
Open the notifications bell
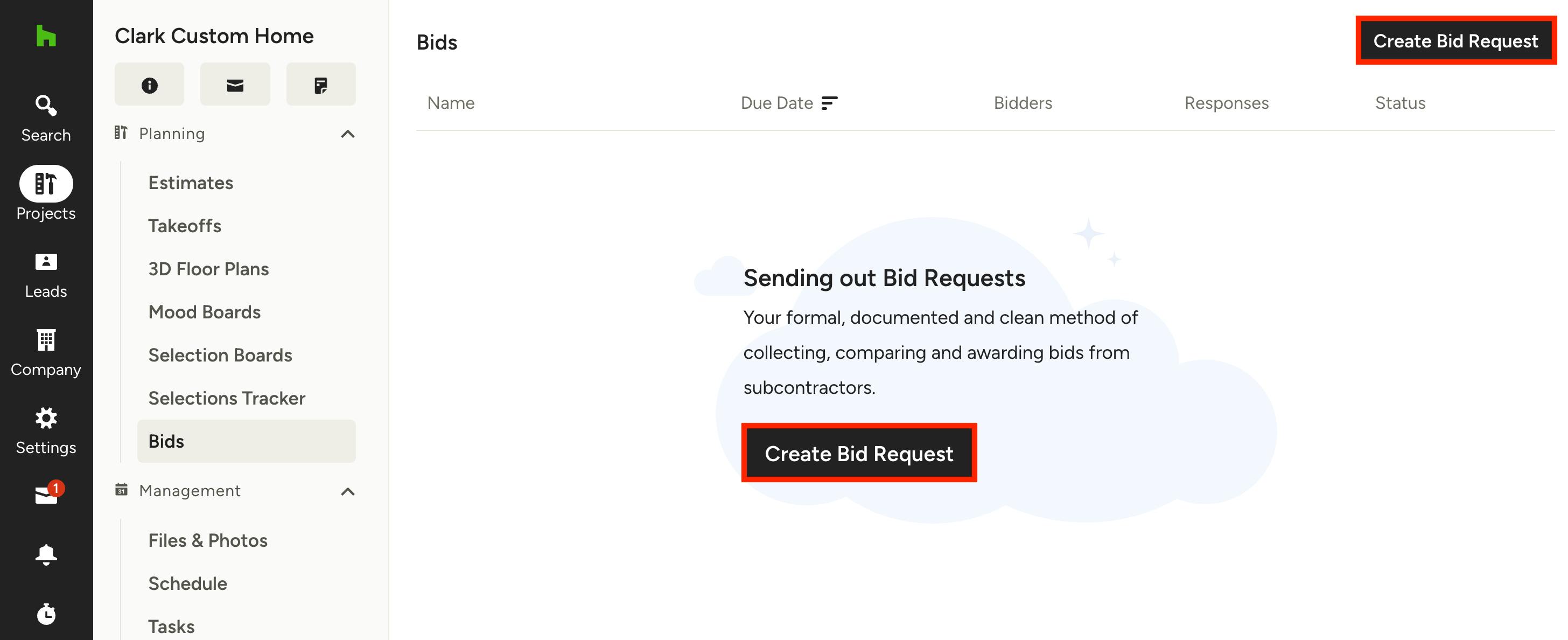click(46, 554)
